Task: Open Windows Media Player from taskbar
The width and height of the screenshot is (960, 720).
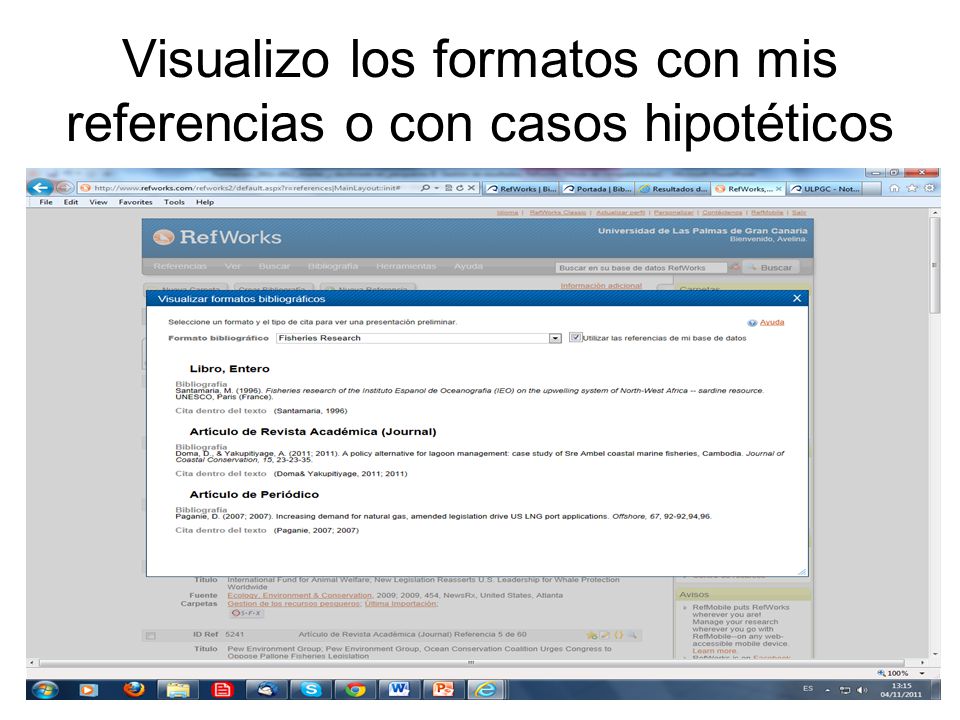Action: point(89,690)
